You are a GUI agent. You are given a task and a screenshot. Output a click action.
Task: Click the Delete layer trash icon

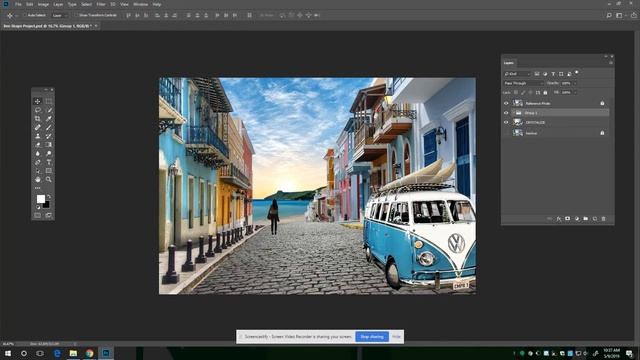pyautogui.click(x=604, y=219)
